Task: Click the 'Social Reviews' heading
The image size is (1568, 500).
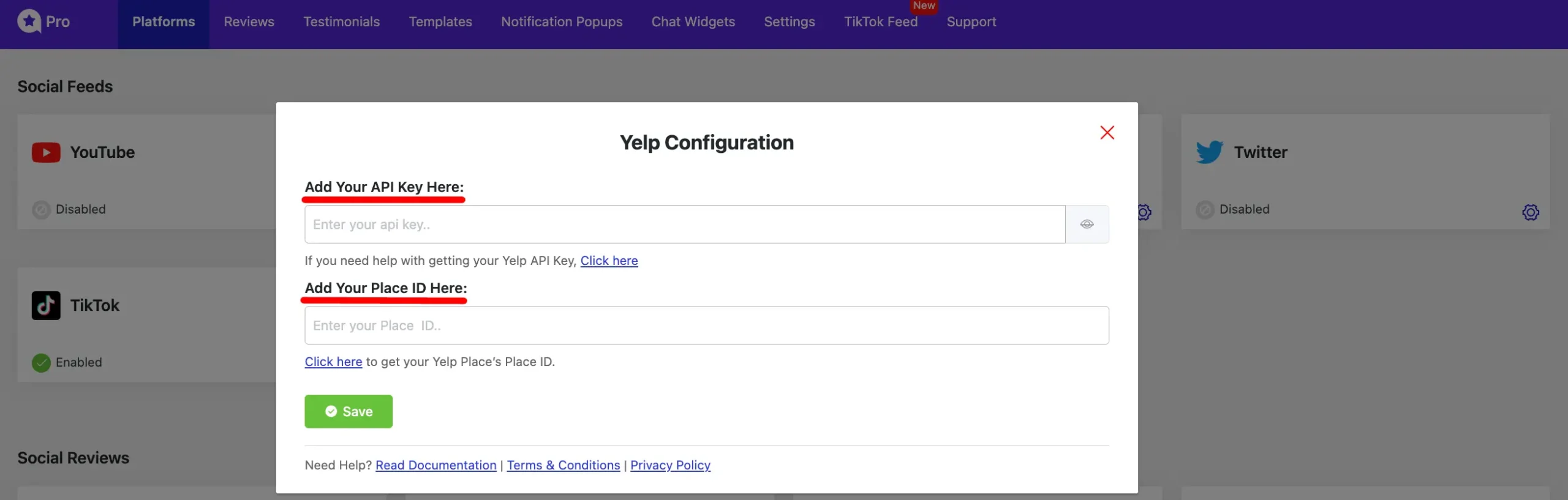Action: 73,458
